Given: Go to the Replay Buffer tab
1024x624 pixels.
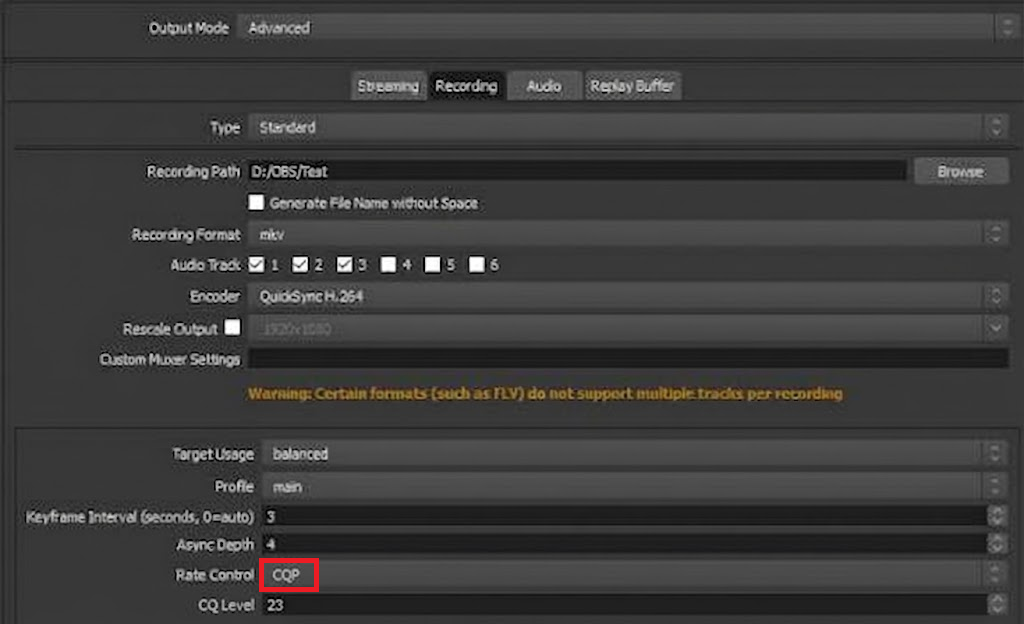Looking at the screenshot, I should click(633, 86).
